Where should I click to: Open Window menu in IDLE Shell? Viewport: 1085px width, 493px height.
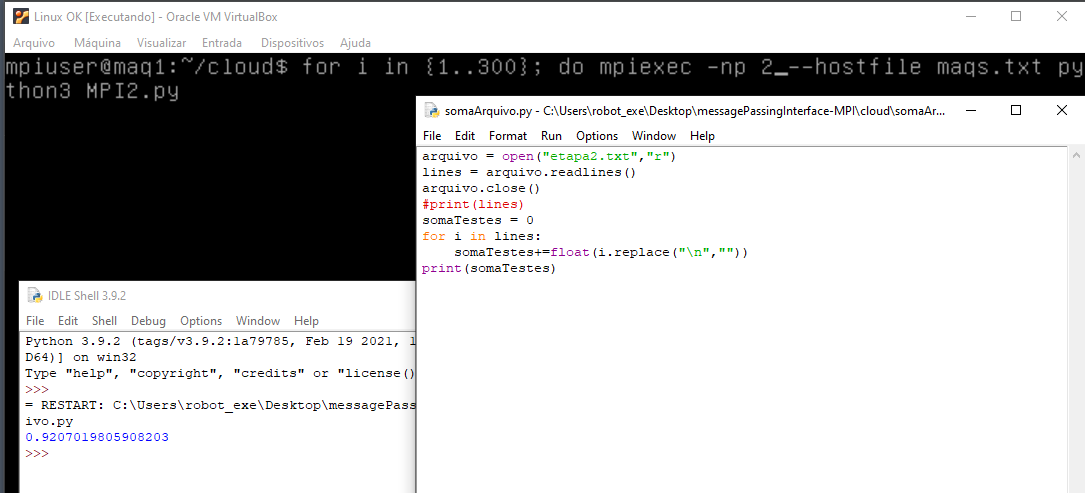(258, 321)
